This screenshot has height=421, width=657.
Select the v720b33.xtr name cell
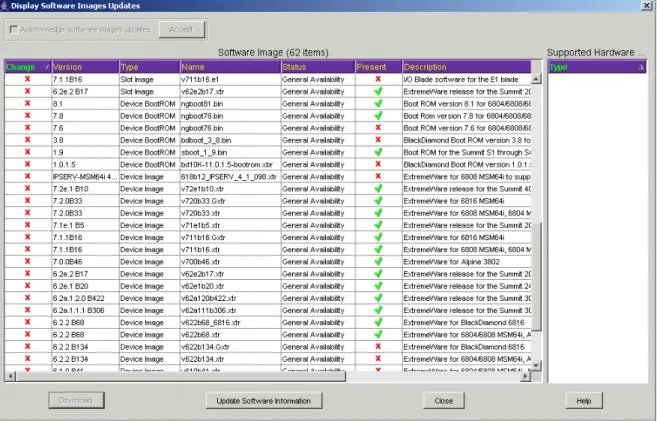click(230, 213)
